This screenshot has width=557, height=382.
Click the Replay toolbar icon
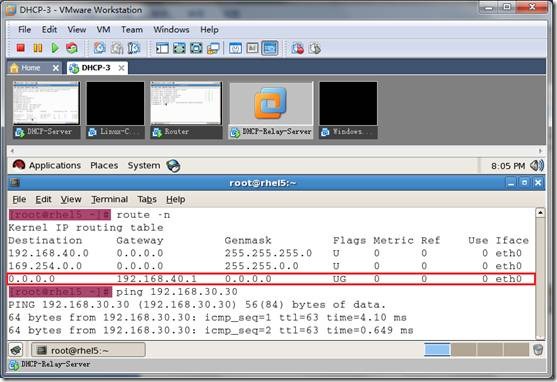click(315, 48)
